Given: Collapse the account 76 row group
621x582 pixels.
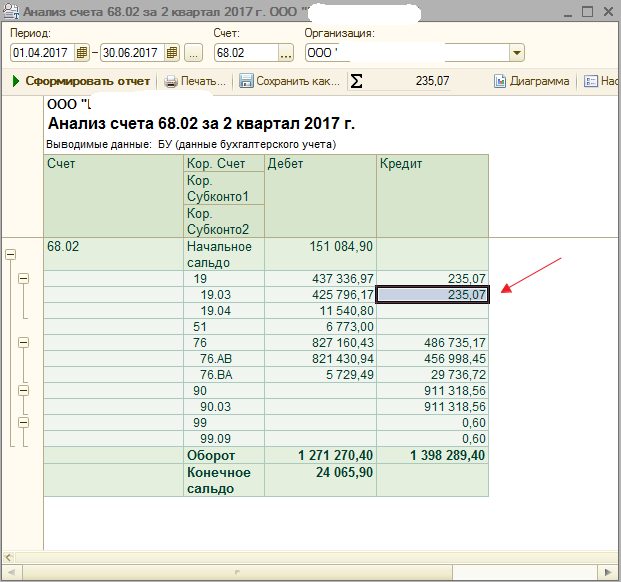Looking at the screenshot, I should [x=23, y=342].
